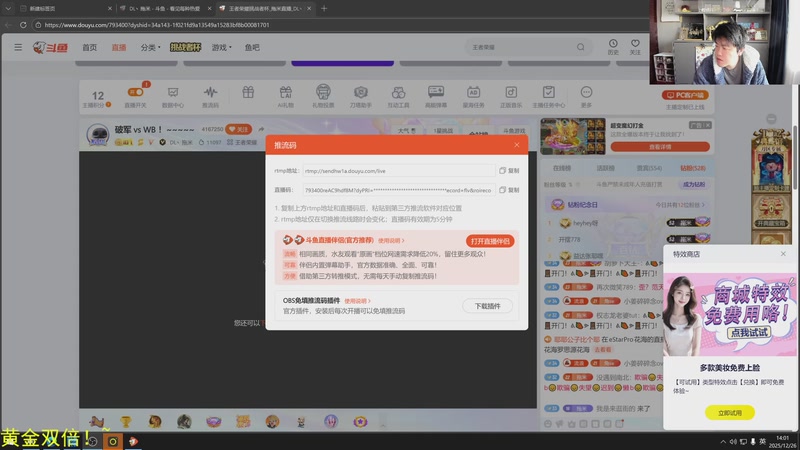Open the 正版音乐 icon

(x=511, y=97)
